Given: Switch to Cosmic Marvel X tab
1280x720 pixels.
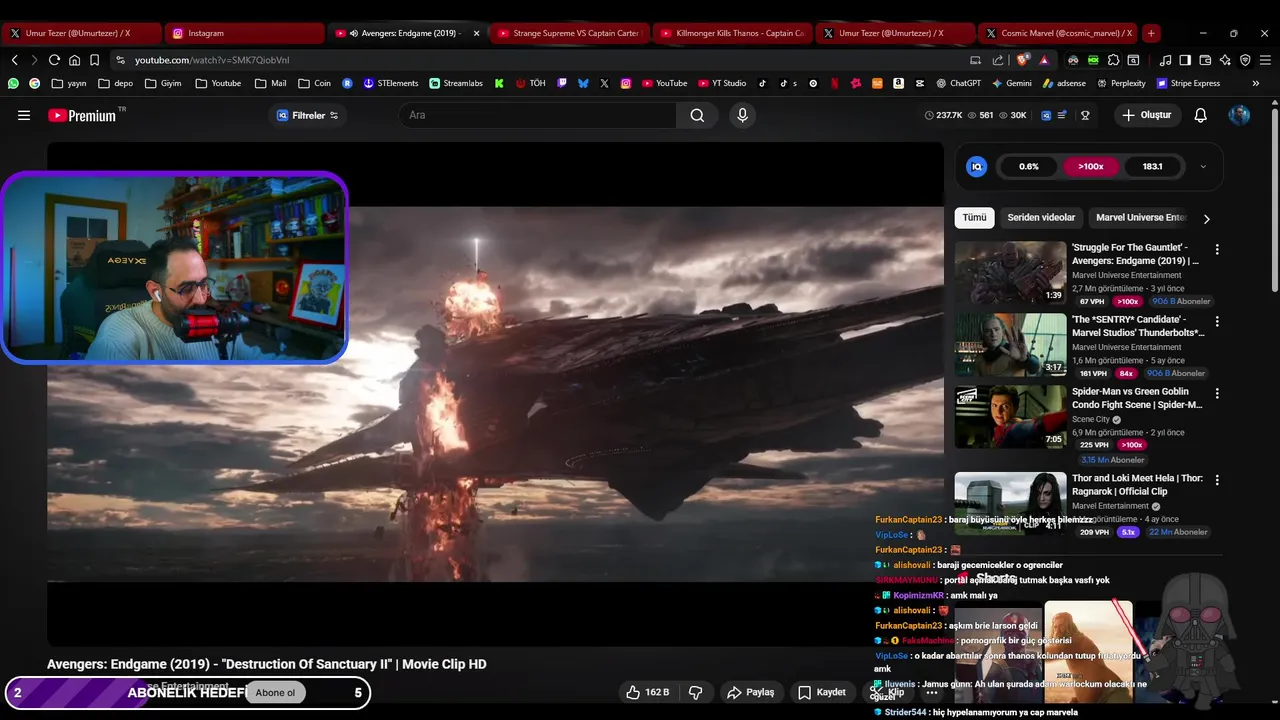Looking at the screenshot, I should (x=1060, y=33).
